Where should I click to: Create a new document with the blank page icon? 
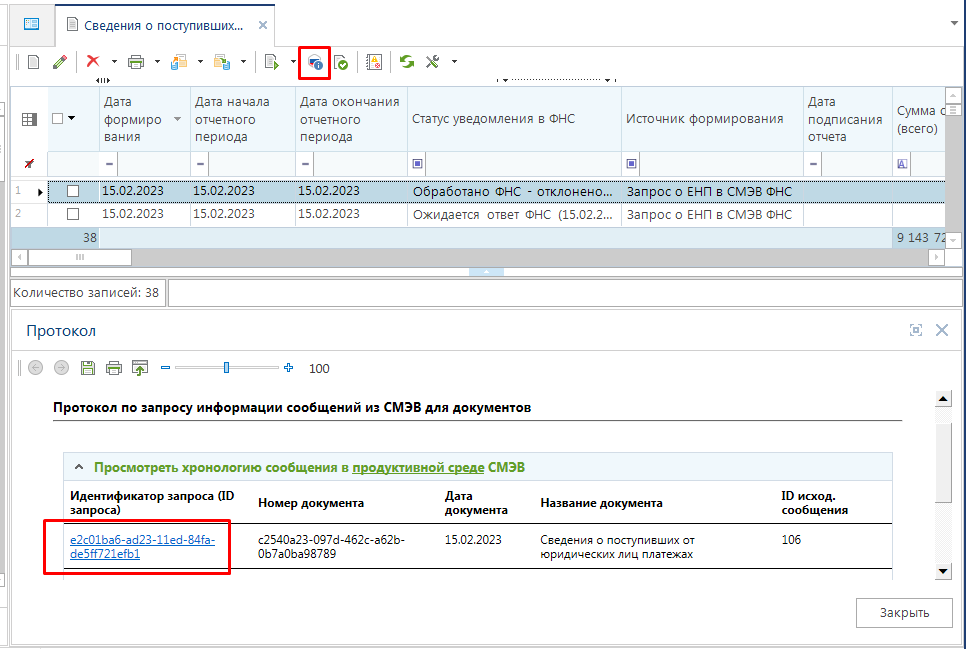(34, 62)
